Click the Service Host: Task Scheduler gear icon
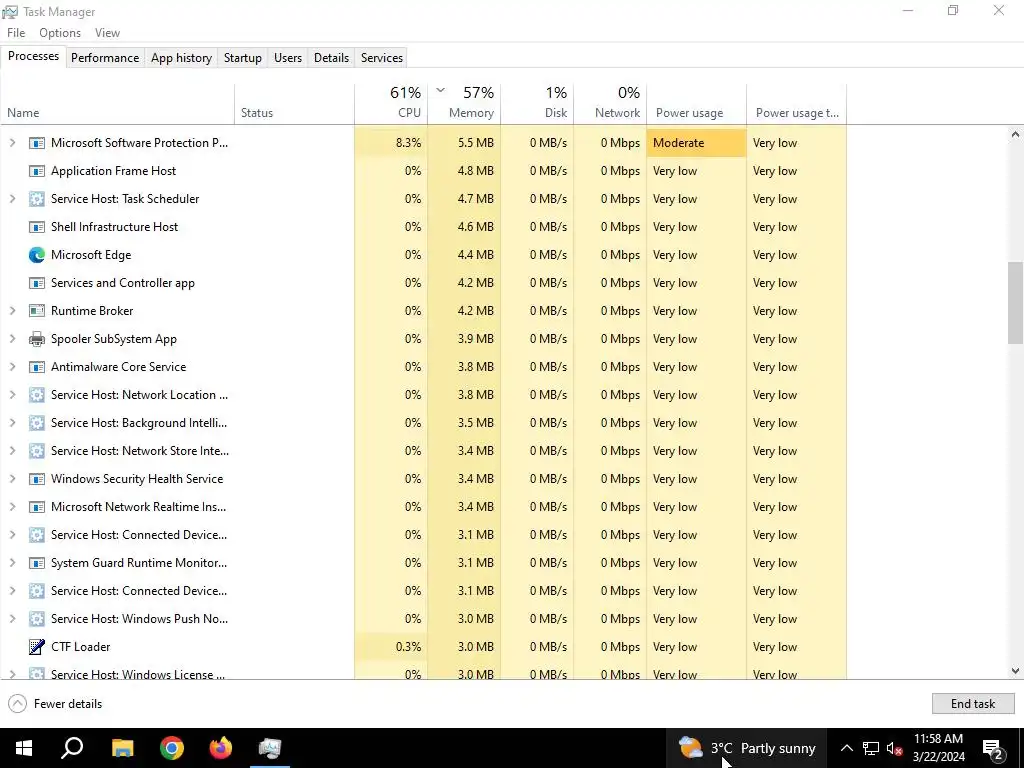 pyautogui.click(x=37, y=199)
